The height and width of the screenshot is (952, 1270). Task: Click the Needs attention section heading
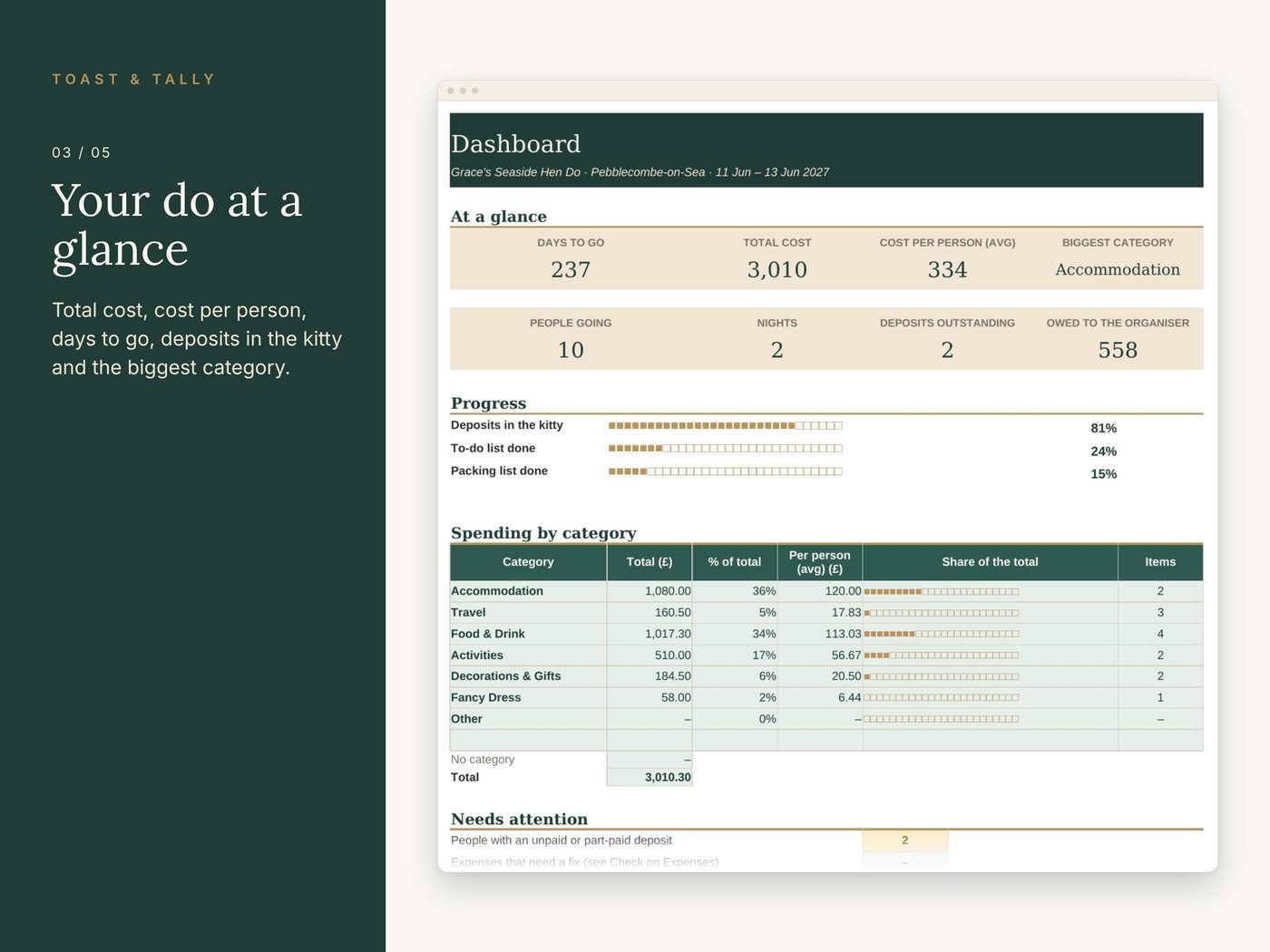[519, 819]
